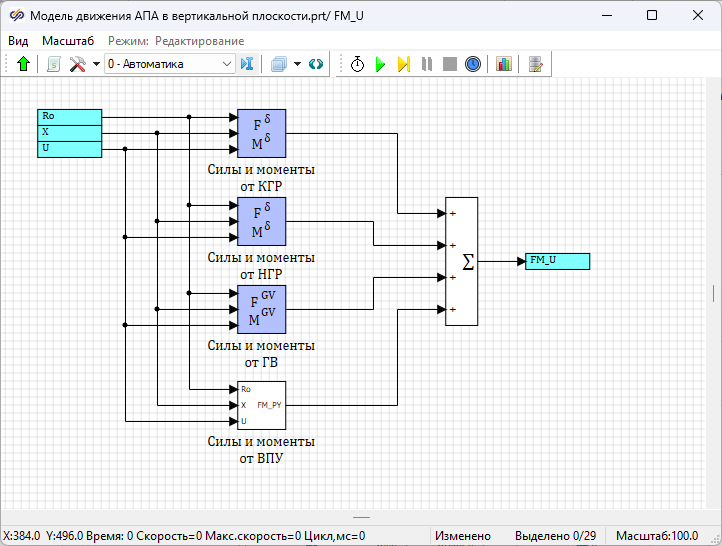Start simulation with green play button
The image size is (722, 546).
tap(380, 64)
